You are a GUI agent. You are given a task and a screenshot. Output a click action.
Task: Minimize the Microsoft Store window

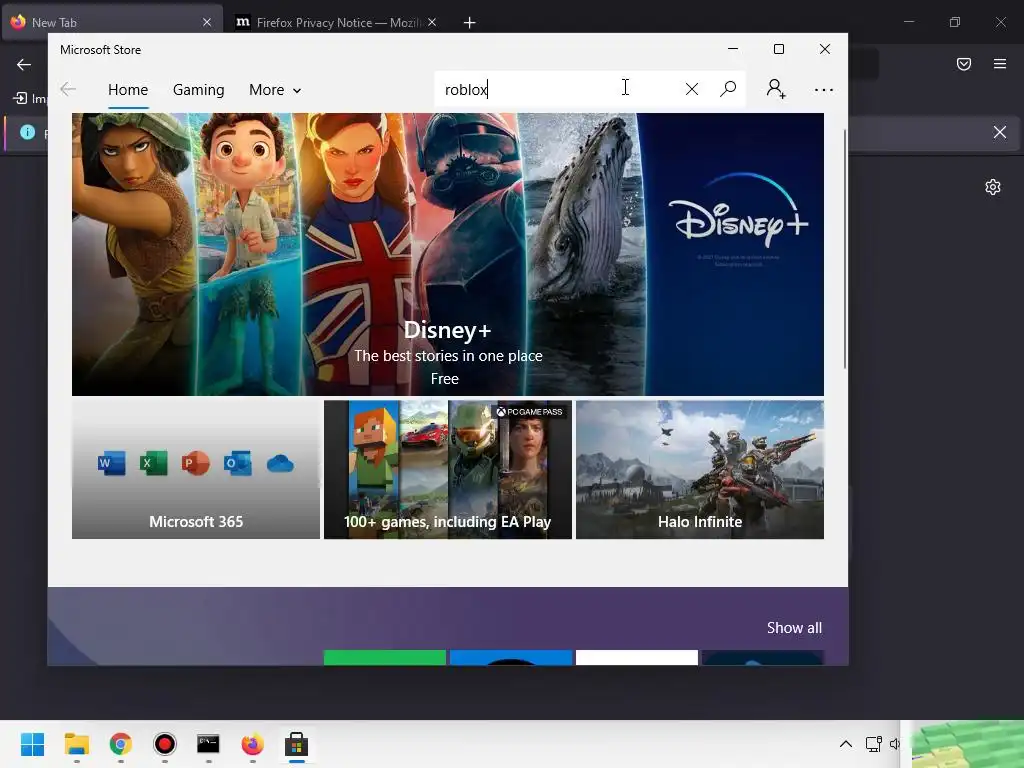[733, 49]
